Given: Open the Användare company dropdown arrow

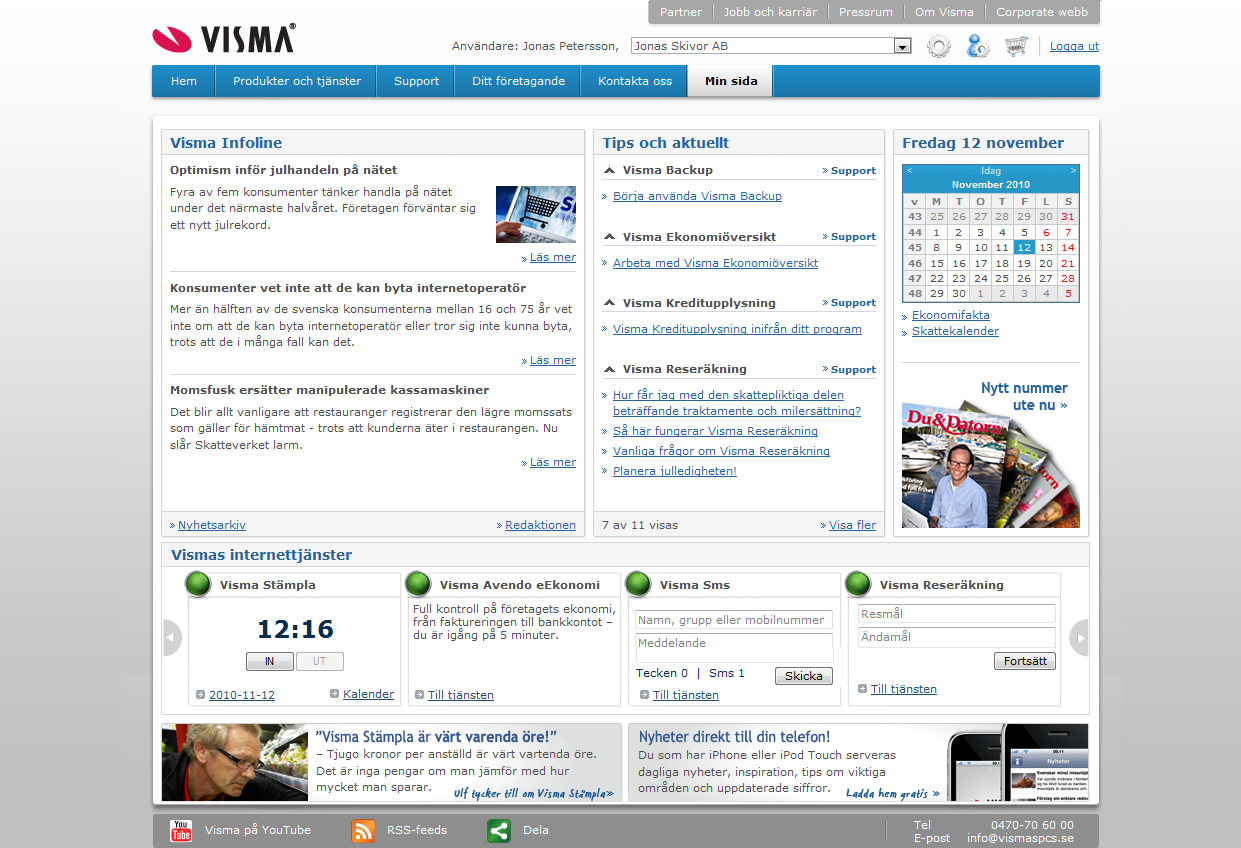Looking at the screenshot, I should click(903, 46).
